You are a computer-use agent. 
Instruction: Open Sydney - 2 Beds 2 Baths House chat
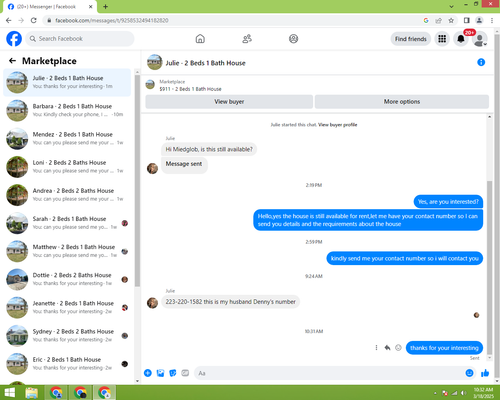tap(67, 336)
